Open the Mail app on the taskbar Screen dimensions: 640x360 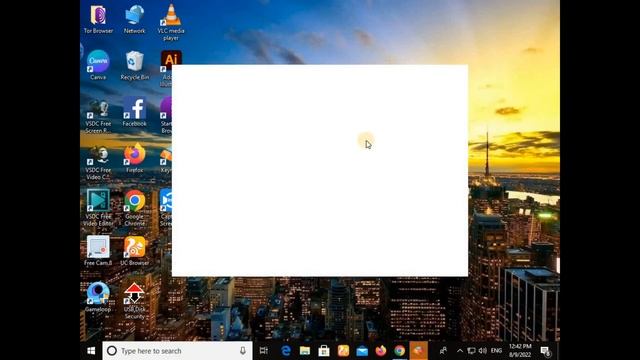(x=362, y=351)
